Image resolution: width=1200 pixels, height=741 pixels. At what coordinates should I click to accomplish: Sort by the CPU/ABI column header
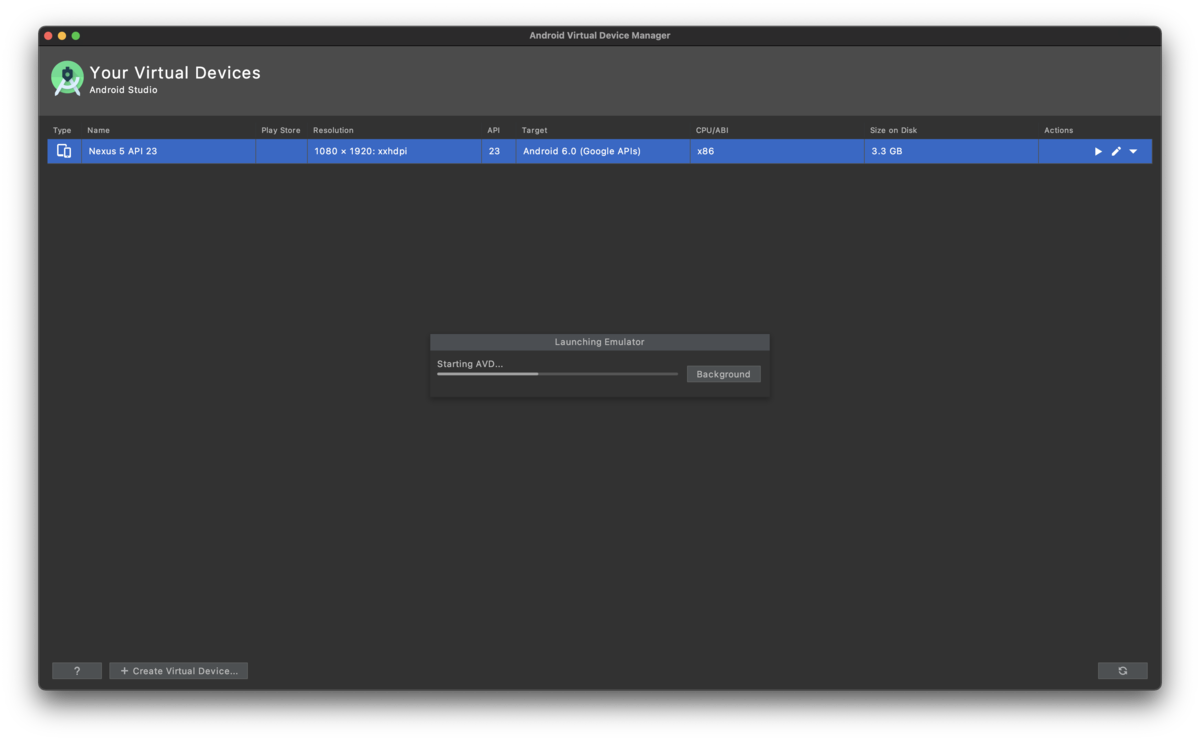(712, 130)
